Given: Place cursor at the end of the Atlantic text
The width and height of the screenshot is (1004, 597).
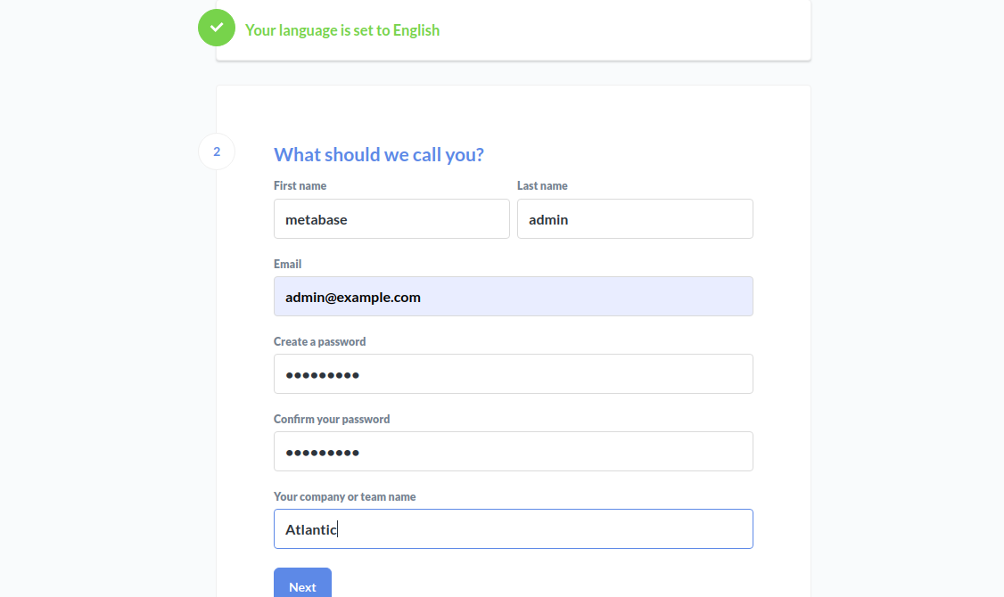Looking at the screenshot, I should pyautogui.click(x=337, y=530).
